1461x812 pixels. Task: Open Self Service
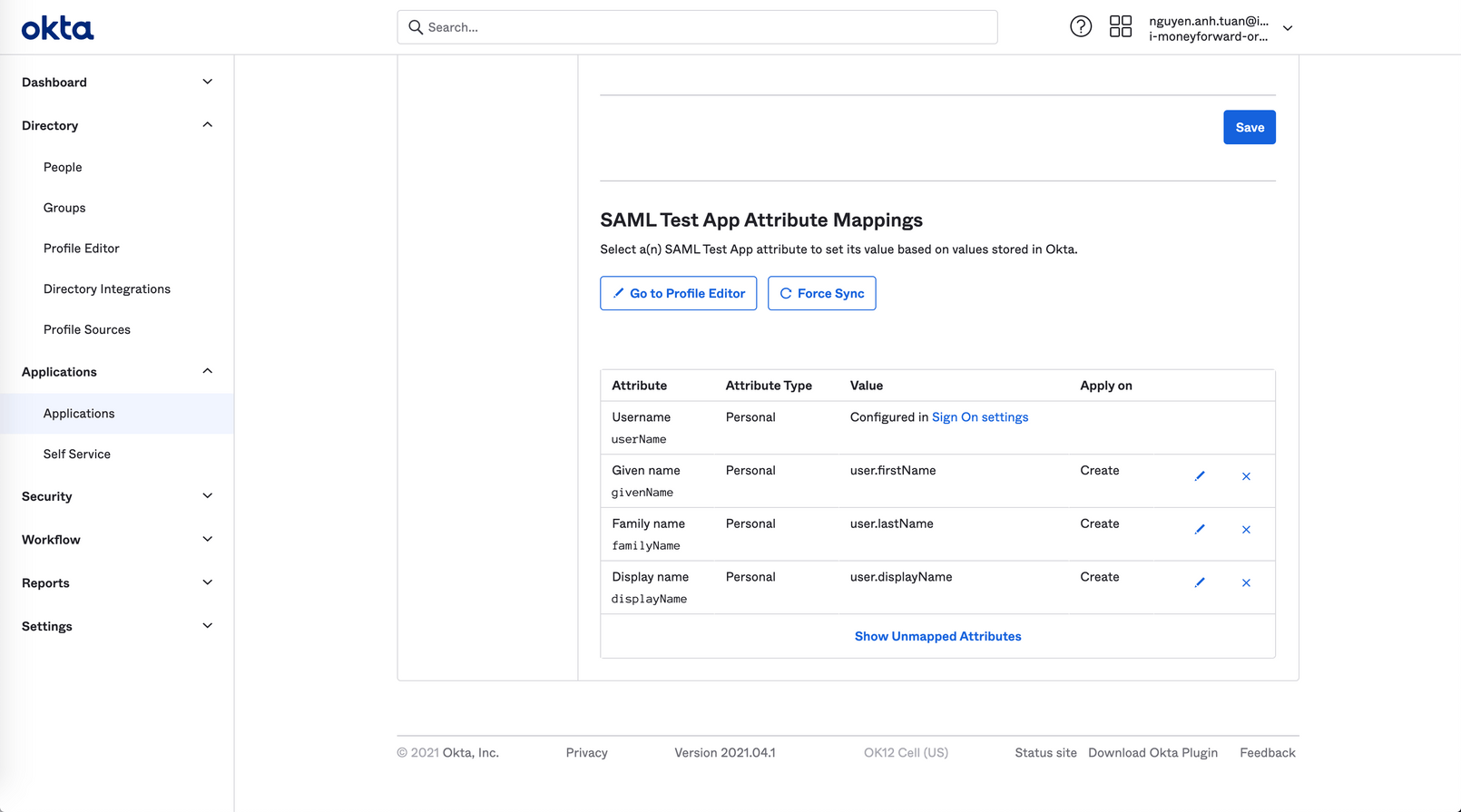77,455
